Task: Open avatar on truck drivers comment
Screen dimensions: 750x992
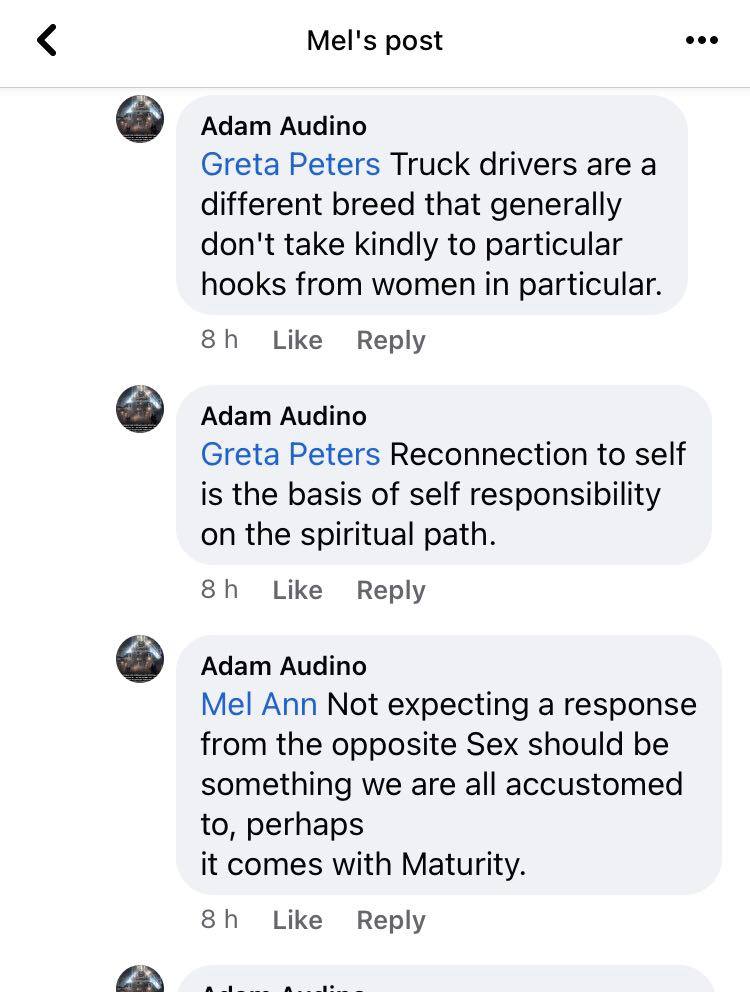Action: pos(140,119)
